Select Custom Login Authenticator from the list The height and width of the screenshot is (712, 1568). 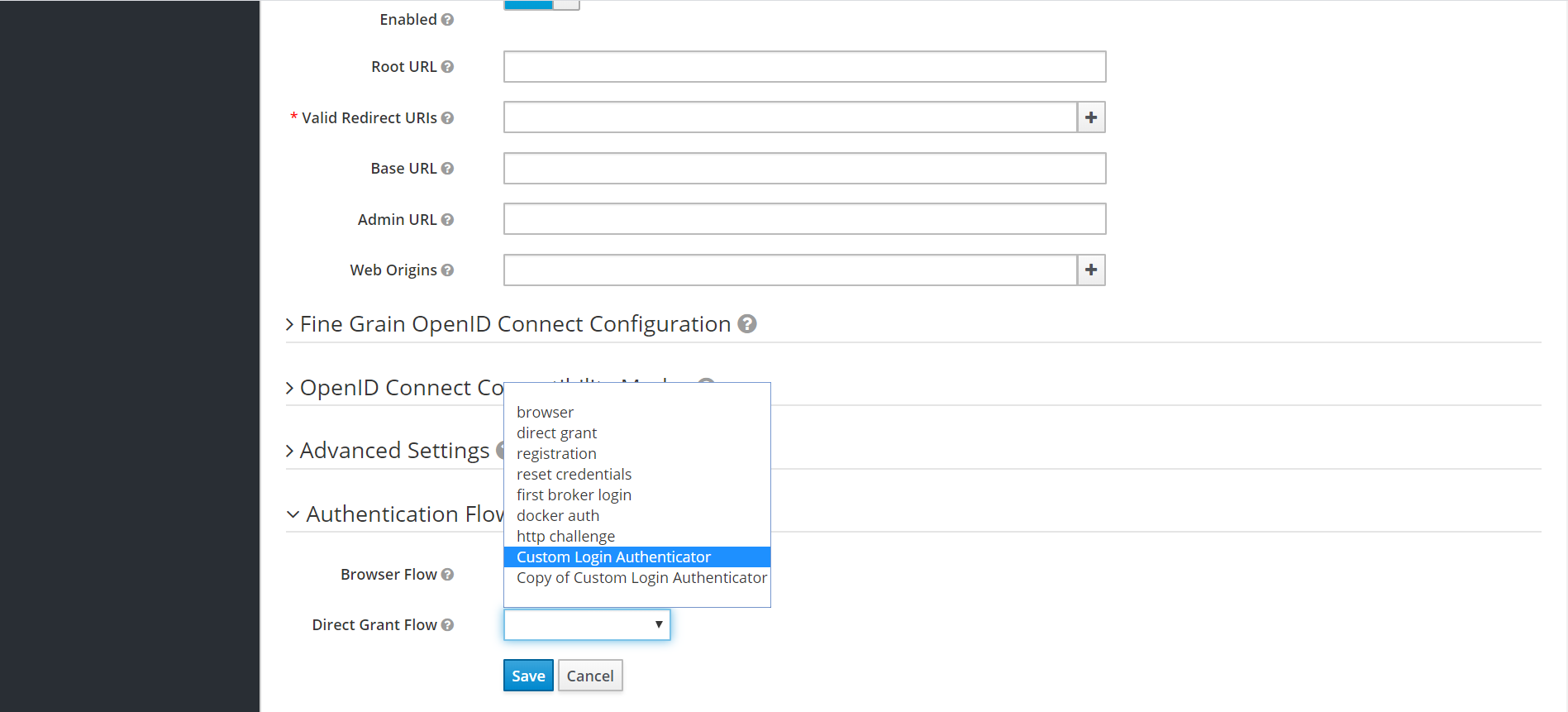click(x=613, y=557)
